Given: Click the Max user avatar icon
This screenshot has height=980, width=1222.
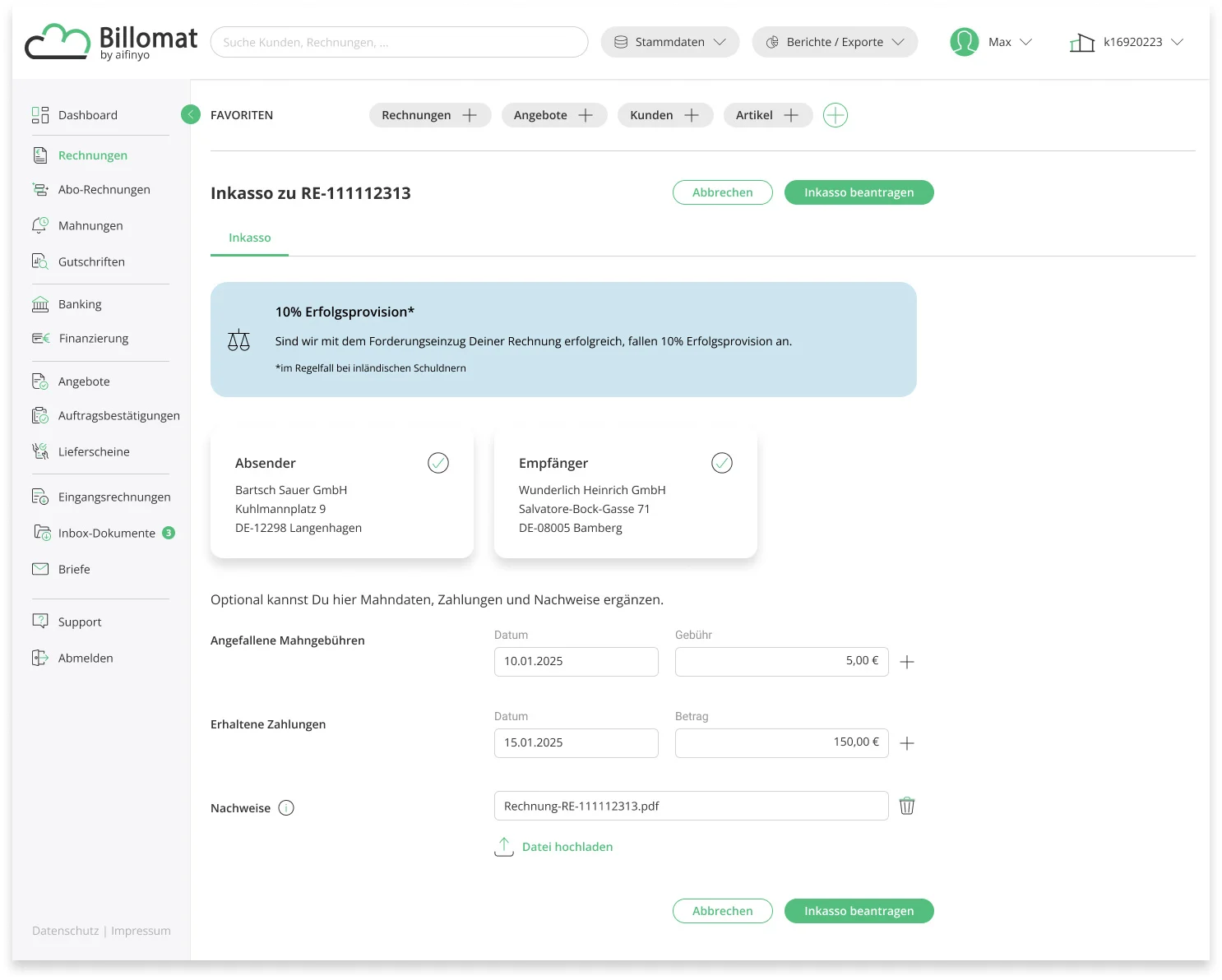Looking at the screenshot, I should [964, 42].
